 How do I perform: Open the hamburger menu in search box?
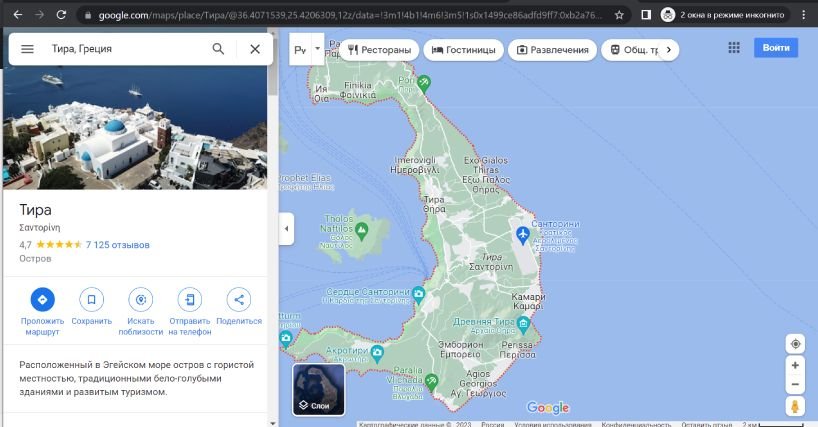click(27, 49)
